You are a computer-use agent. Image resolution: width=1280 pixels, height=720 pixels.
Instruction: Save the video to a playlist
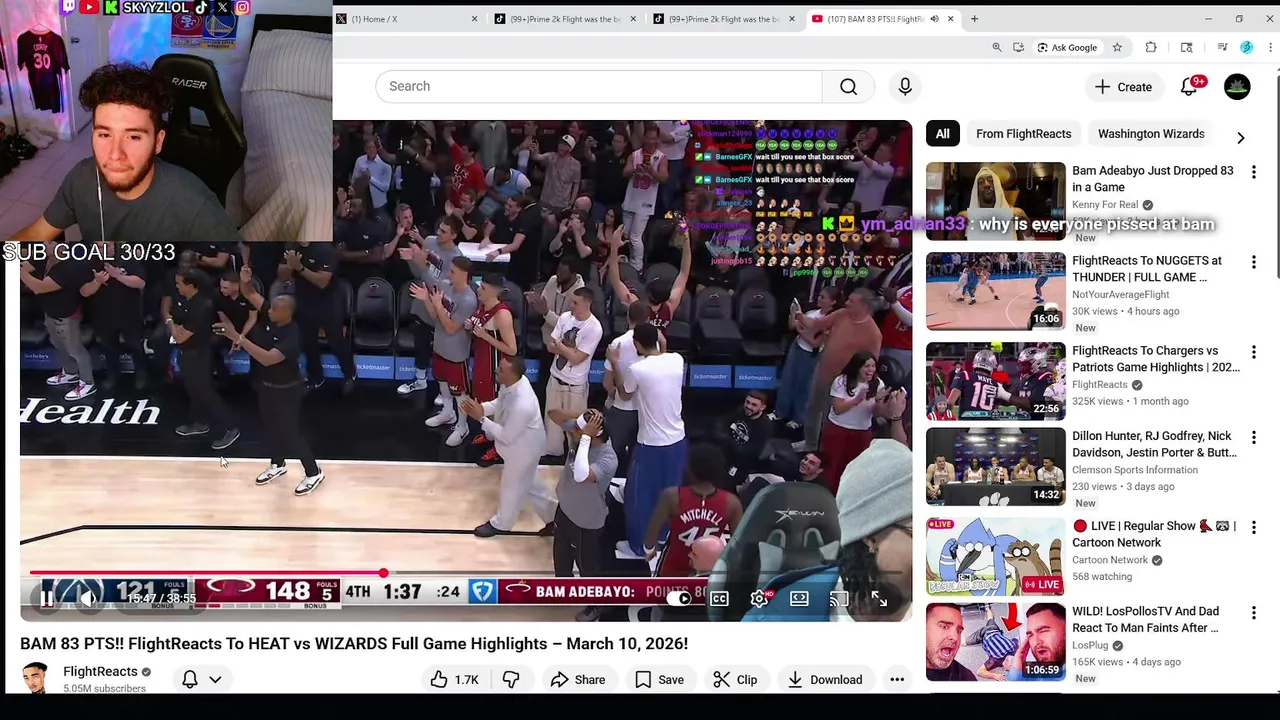(660, 680)
